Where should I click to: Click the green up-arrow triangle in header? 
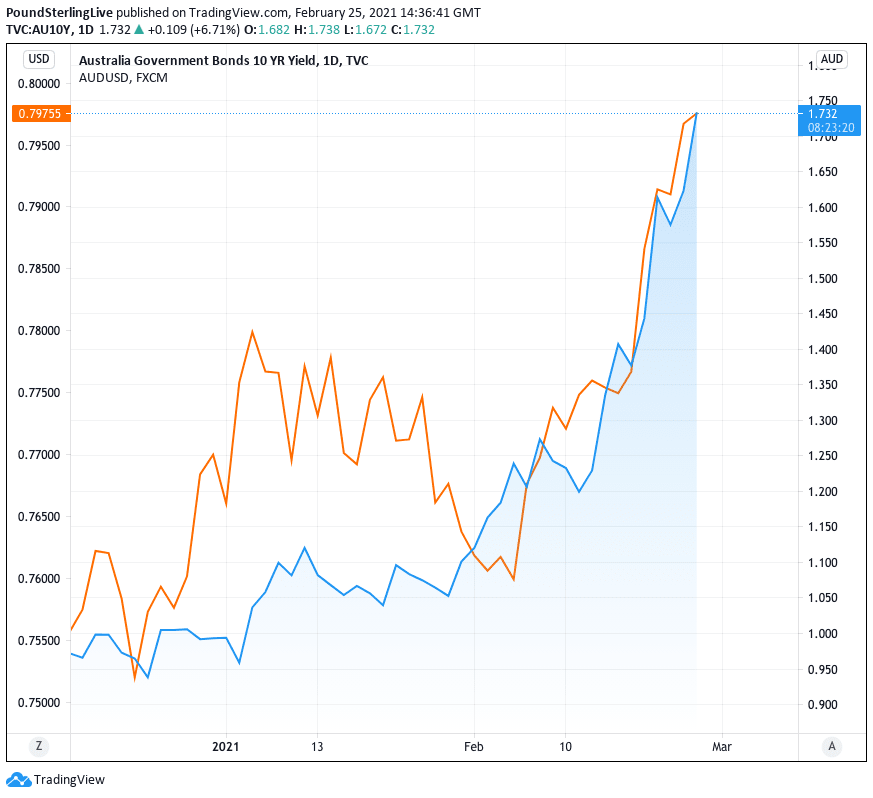point(139,29)
